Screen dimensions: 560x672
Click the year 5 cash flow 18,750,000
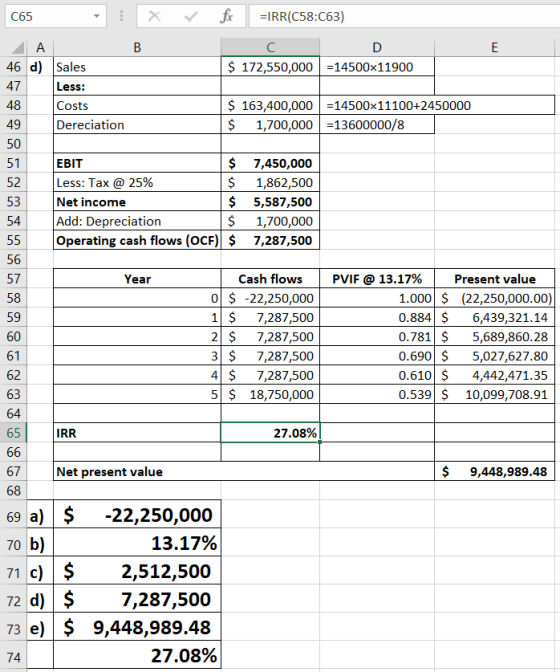(x=270, y=395)
